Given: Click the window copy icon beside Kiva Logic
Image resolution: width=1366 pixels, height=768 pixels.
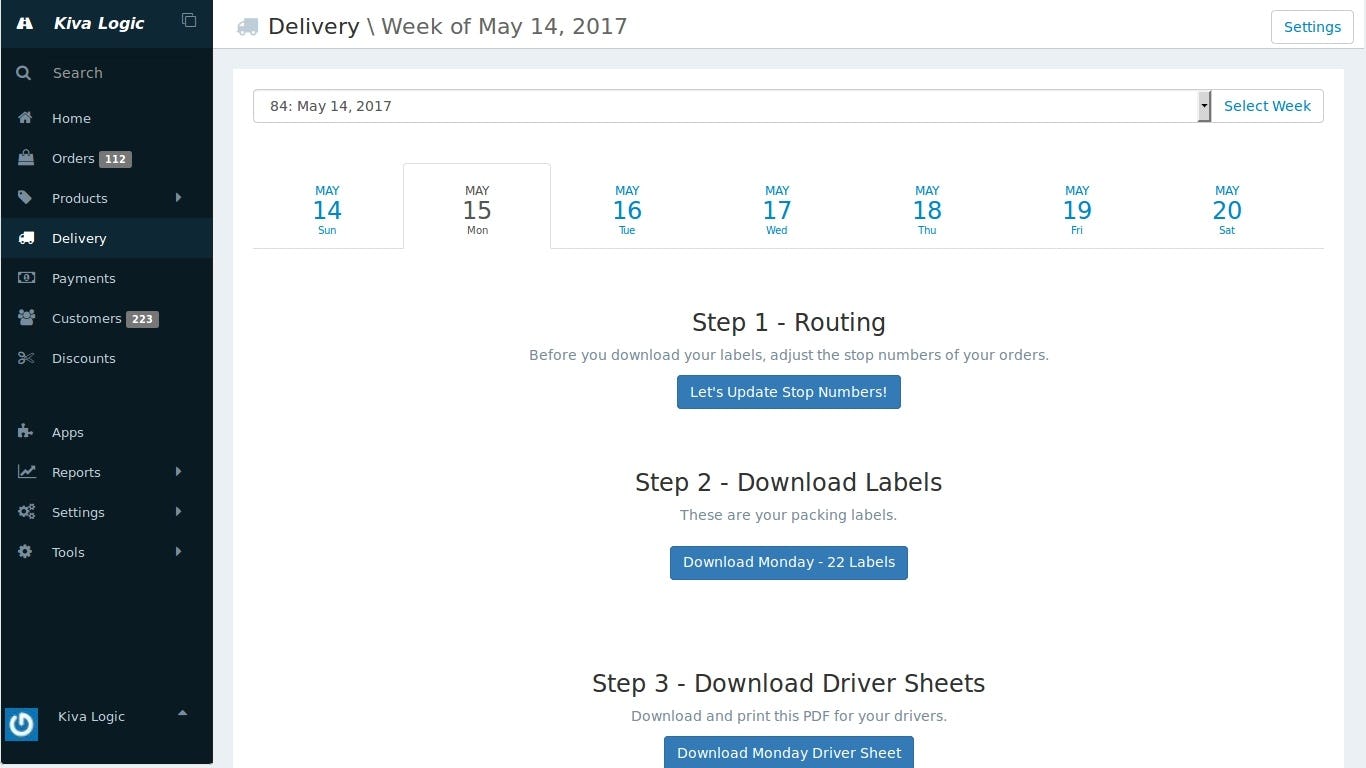Looking at the screenshot, I should [189, 19].
